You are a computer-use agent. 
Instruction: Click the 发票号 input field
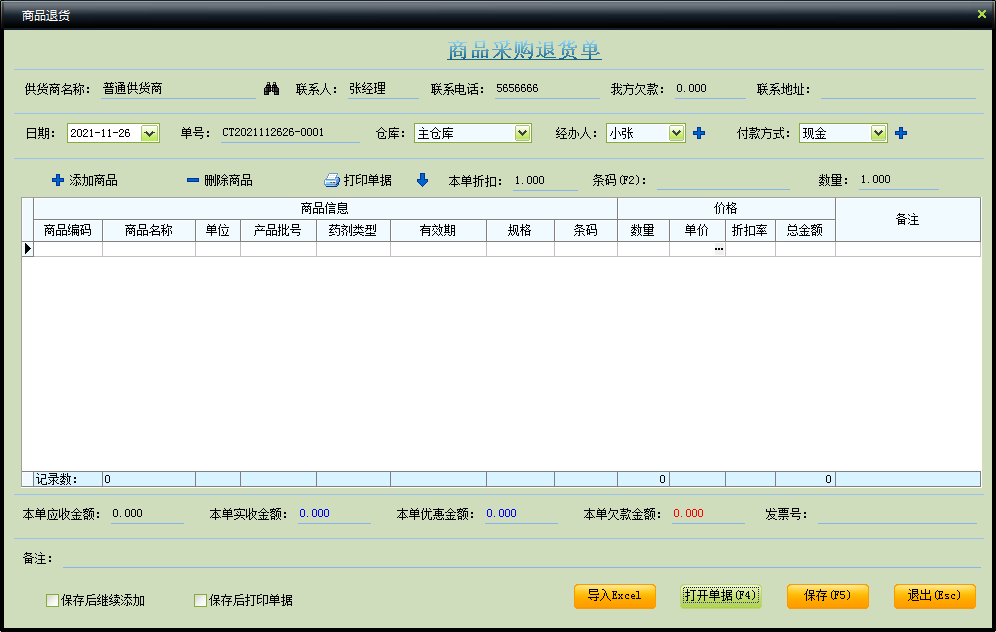point(897,514)
